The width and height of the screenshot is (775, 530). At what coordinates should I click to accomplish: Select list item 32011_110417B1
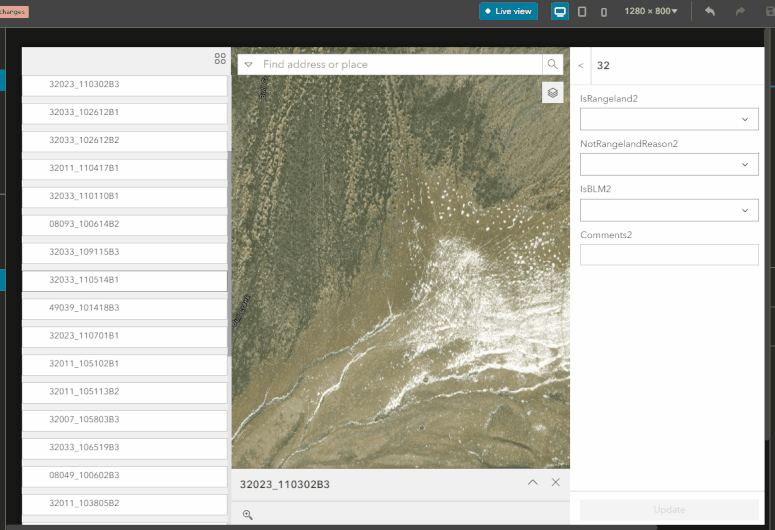pos(125,169)
